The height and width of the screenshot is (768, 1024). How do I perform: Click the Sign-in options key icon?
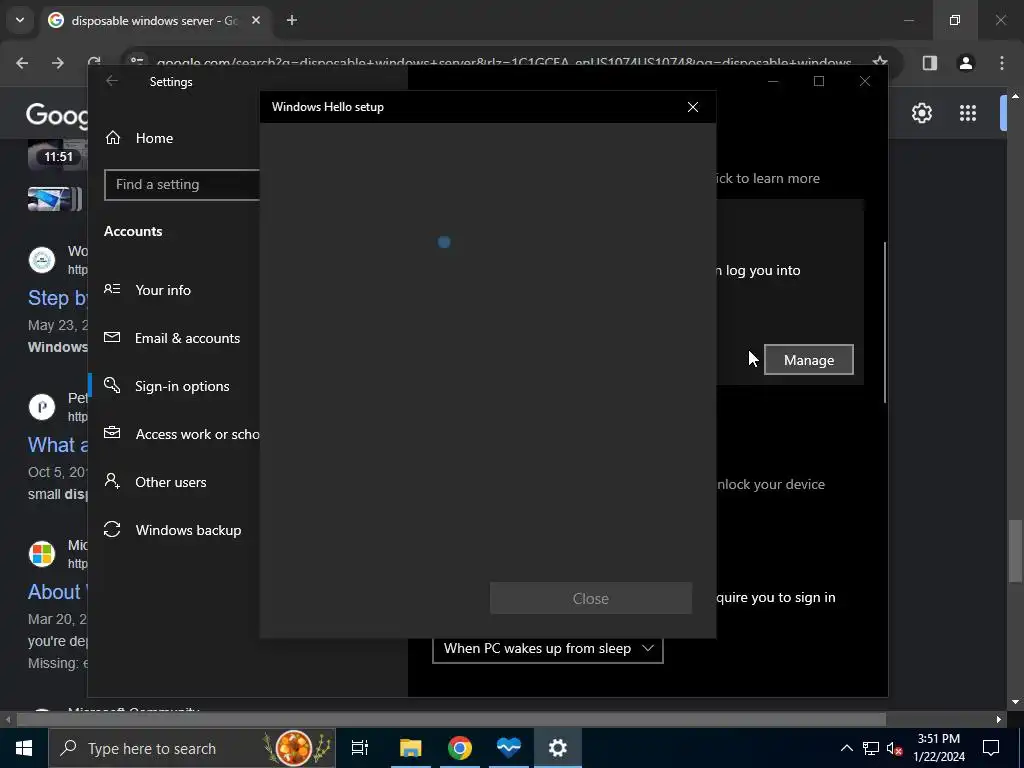(x=112, y=385)
